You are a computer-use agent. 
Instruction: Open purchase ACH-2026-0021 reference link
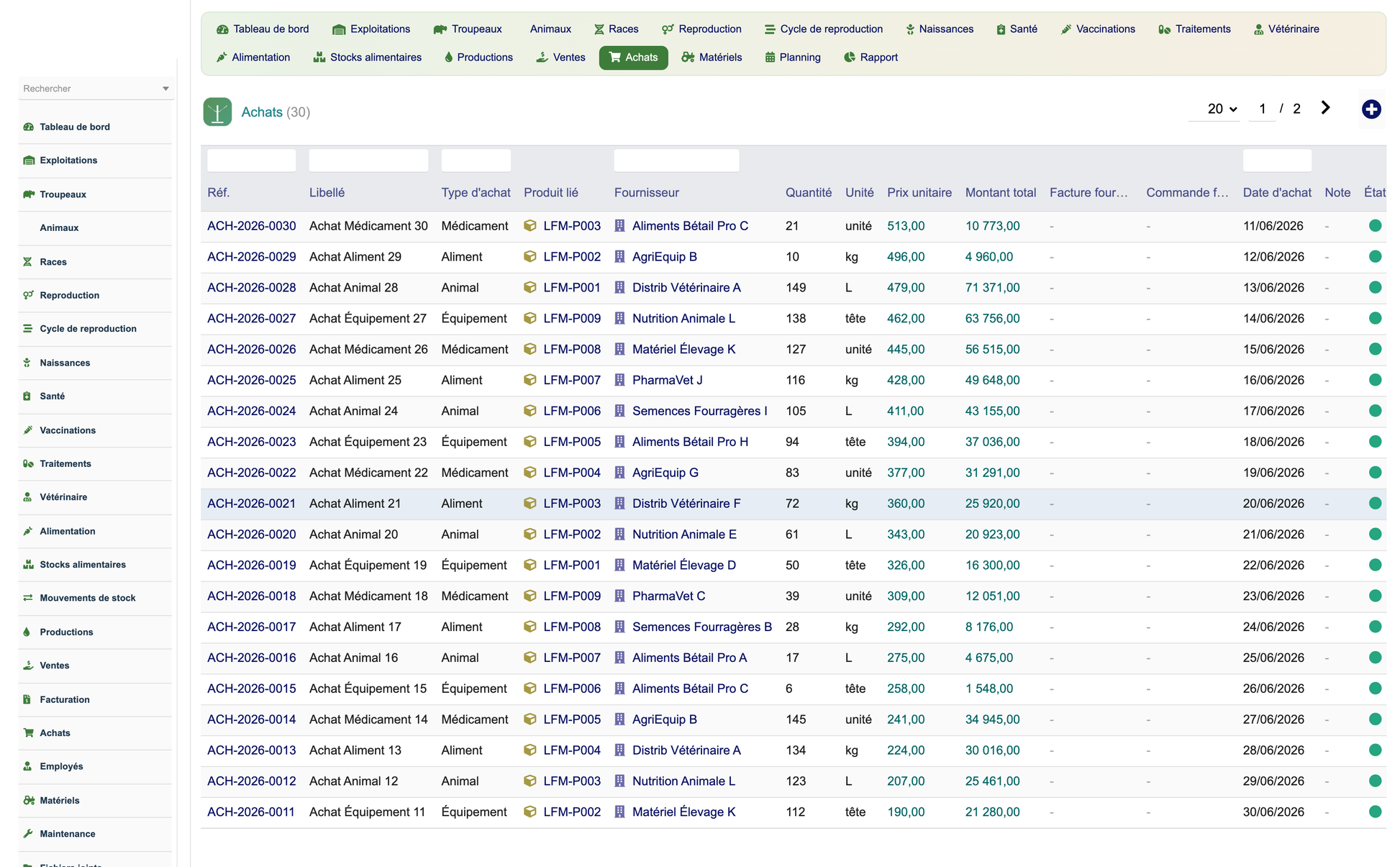click(x=251, y=504)
